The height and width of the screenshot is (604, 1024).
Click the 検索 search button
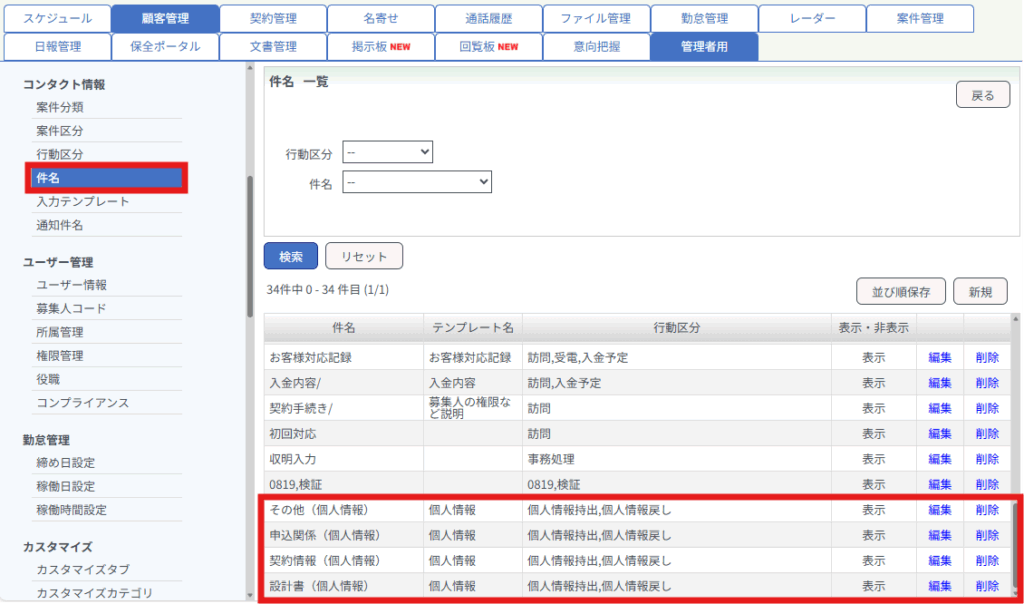pyautogui.click(x=291, y=256)
